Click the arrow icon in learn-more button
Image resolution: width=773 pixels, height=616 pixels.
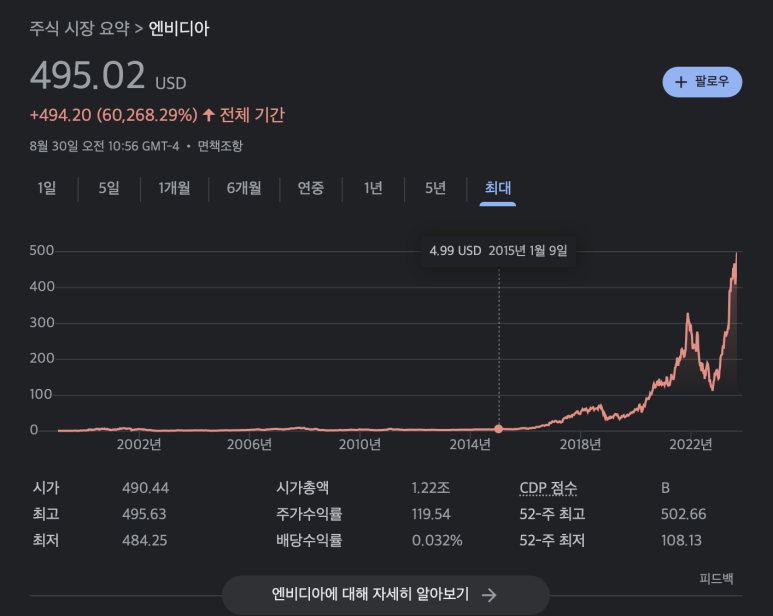tap(489, 595)
